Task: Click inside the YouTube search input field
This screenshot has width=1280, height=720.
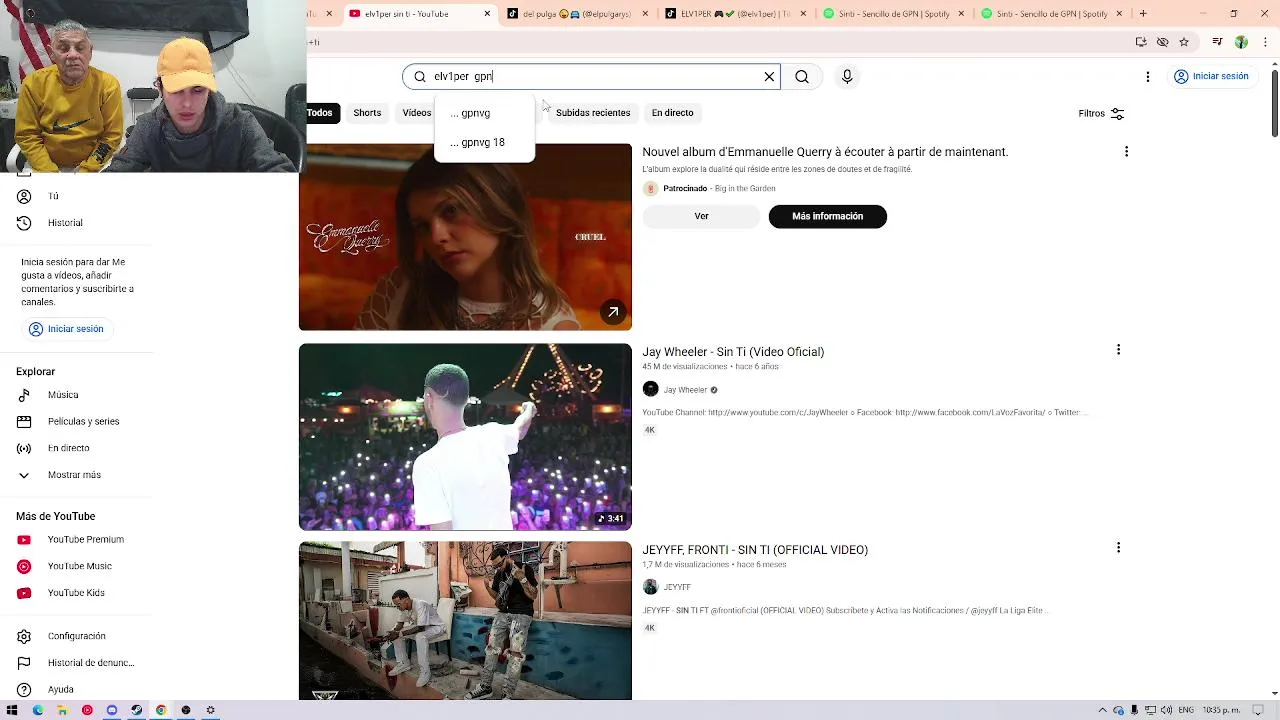Action: [590, 76]
